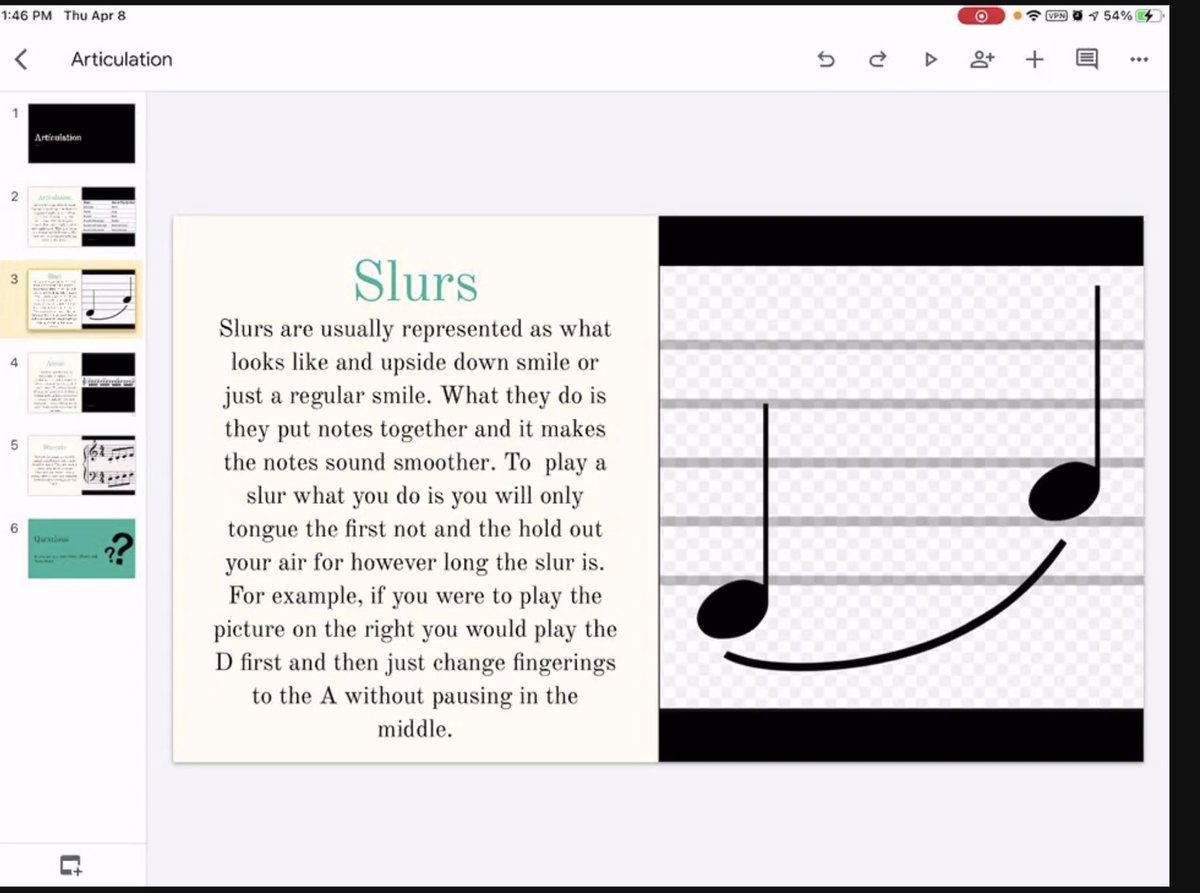1200x893 pixels.
Task: Tap the Wi-Fi status icon
Action: tap(1034, 16)
